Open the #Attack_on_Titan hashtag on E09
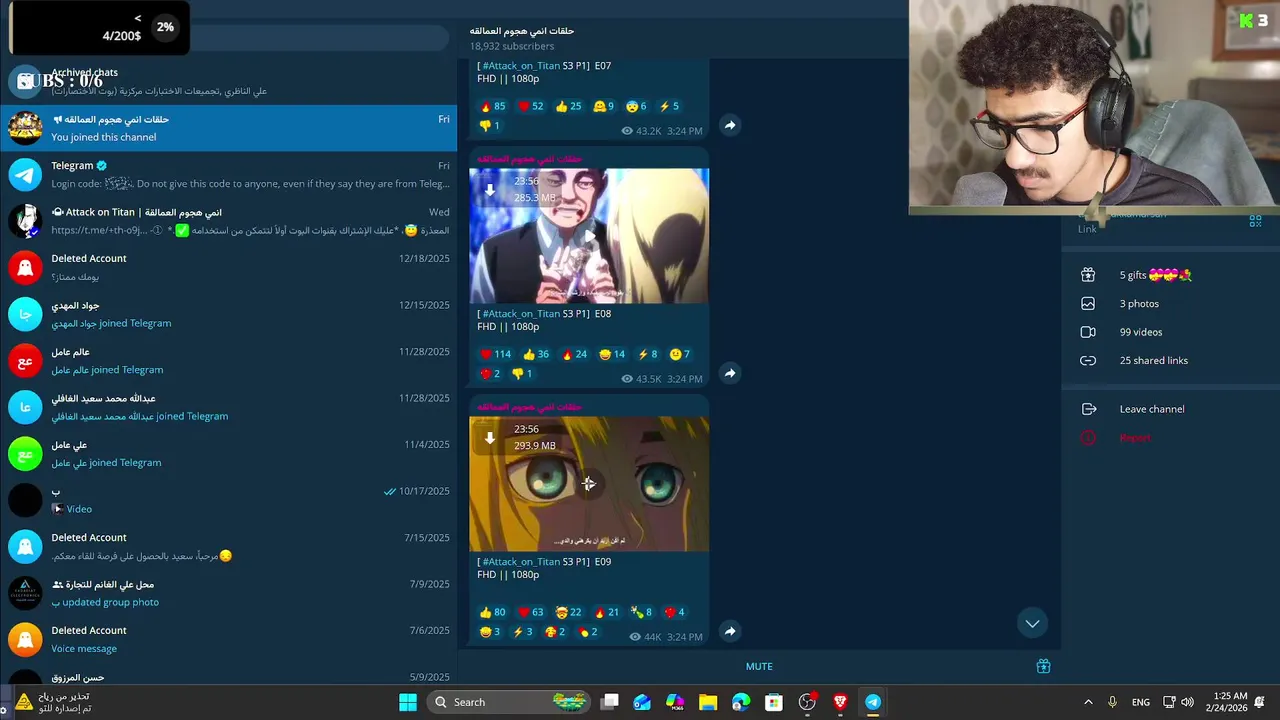This screenshot has height=720, width=1280. (x=521, y=562)
